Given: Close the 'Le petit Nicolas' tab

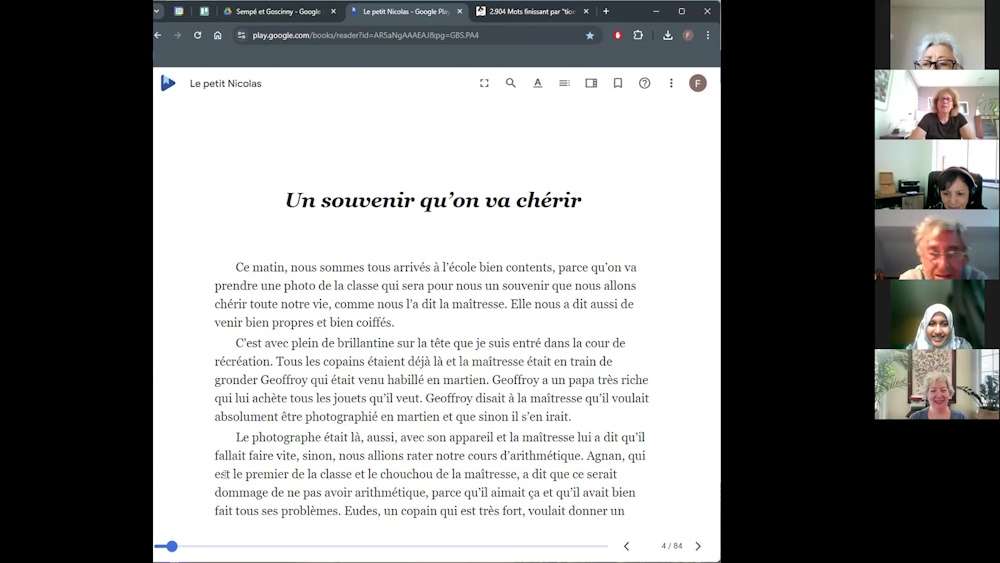Looking at the screenshot, I should tap(460, 11).
